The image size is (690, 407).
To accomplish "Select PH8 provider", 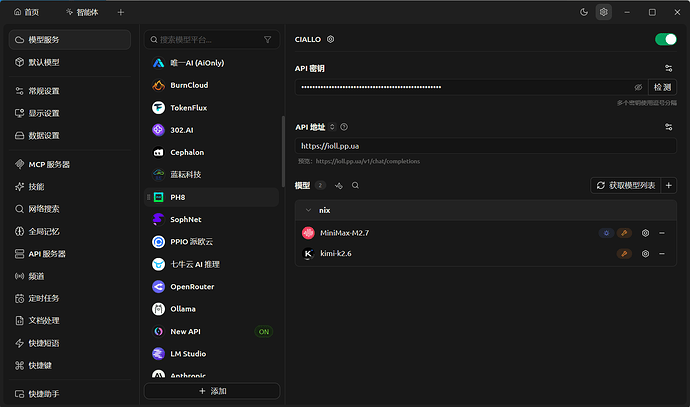I will tap(212, 197).
